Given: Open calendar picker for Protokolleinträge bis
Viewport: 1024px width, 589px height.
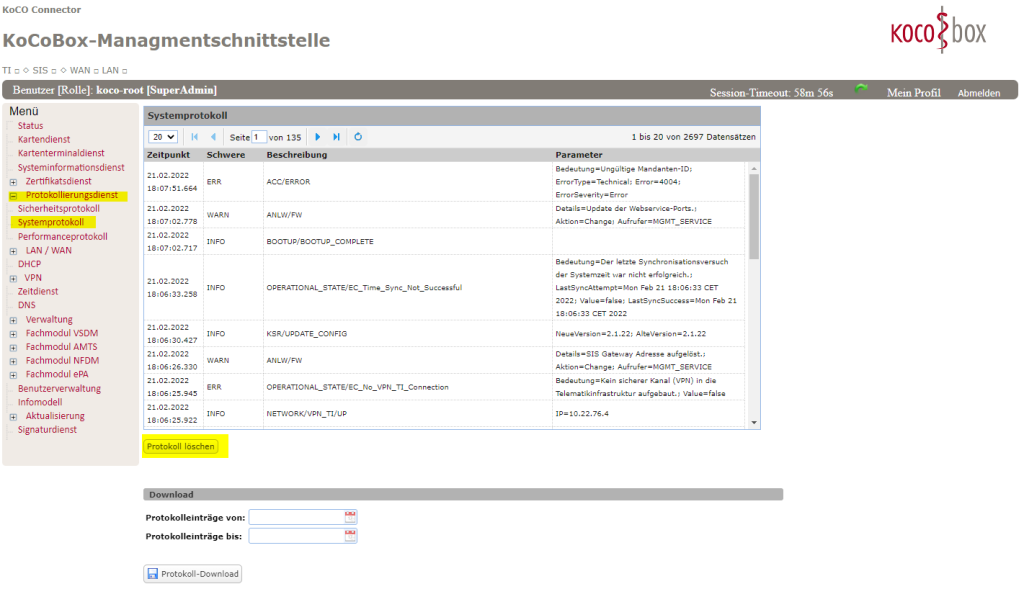Looking at the screenshot, I should (350, 536).
